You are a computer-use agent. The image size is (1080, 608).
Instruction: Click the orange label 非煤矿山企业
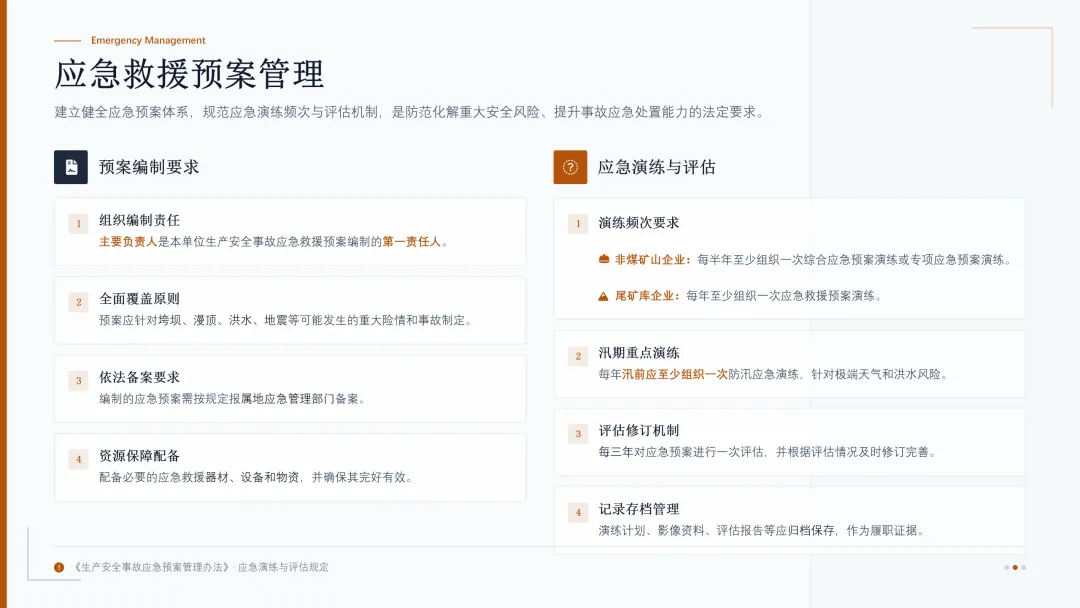point(652,260)
